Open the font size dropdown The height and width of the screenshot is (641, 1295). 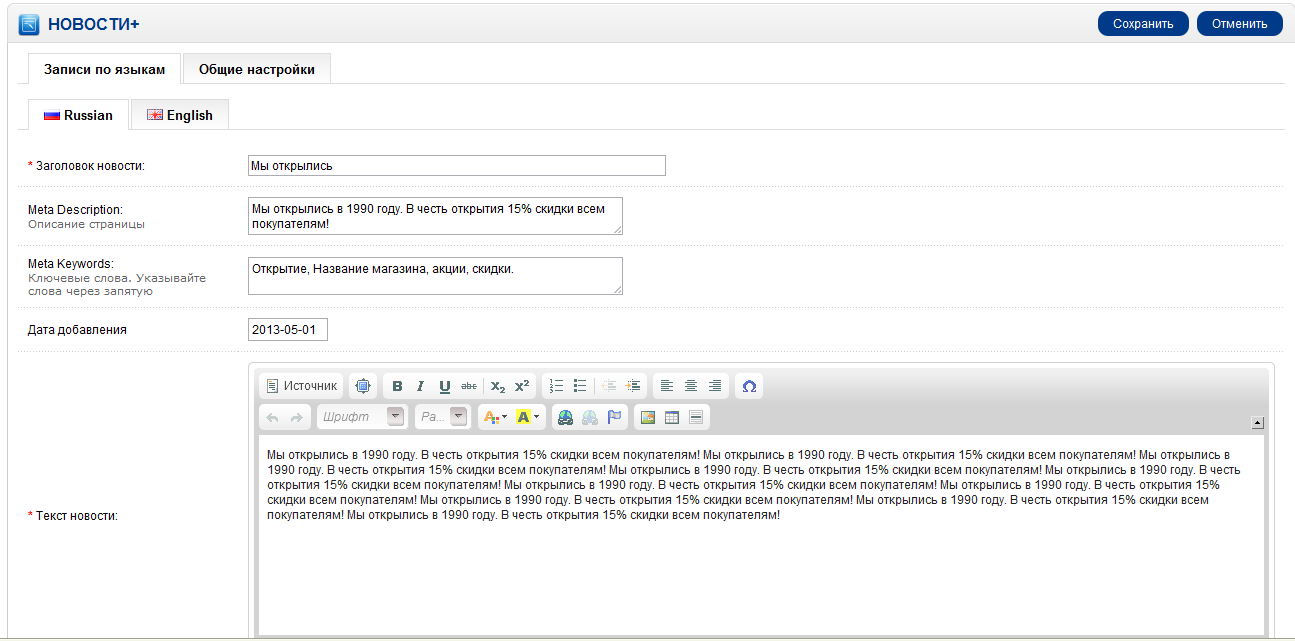442,417
